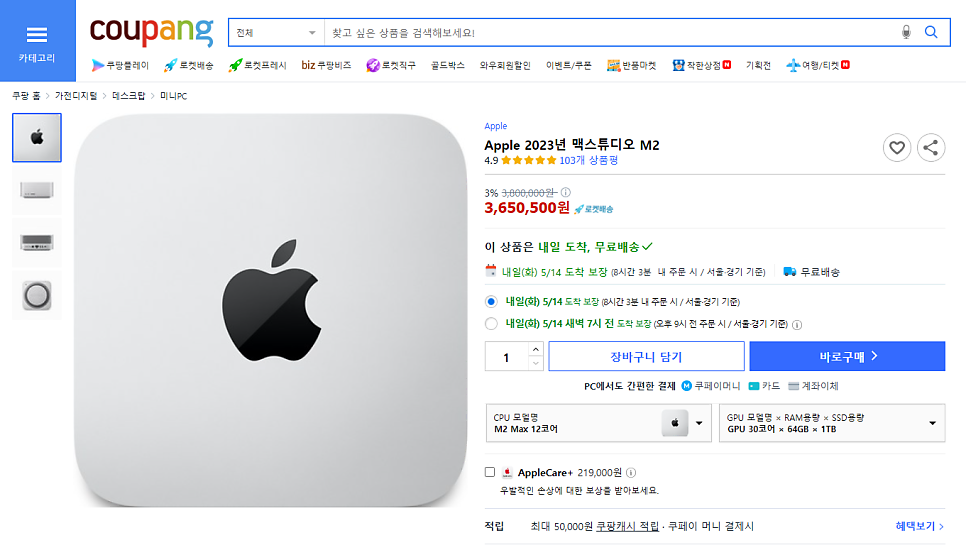
Task: Click the main Mac Studio product image
Action: click(x=270, y=310)
